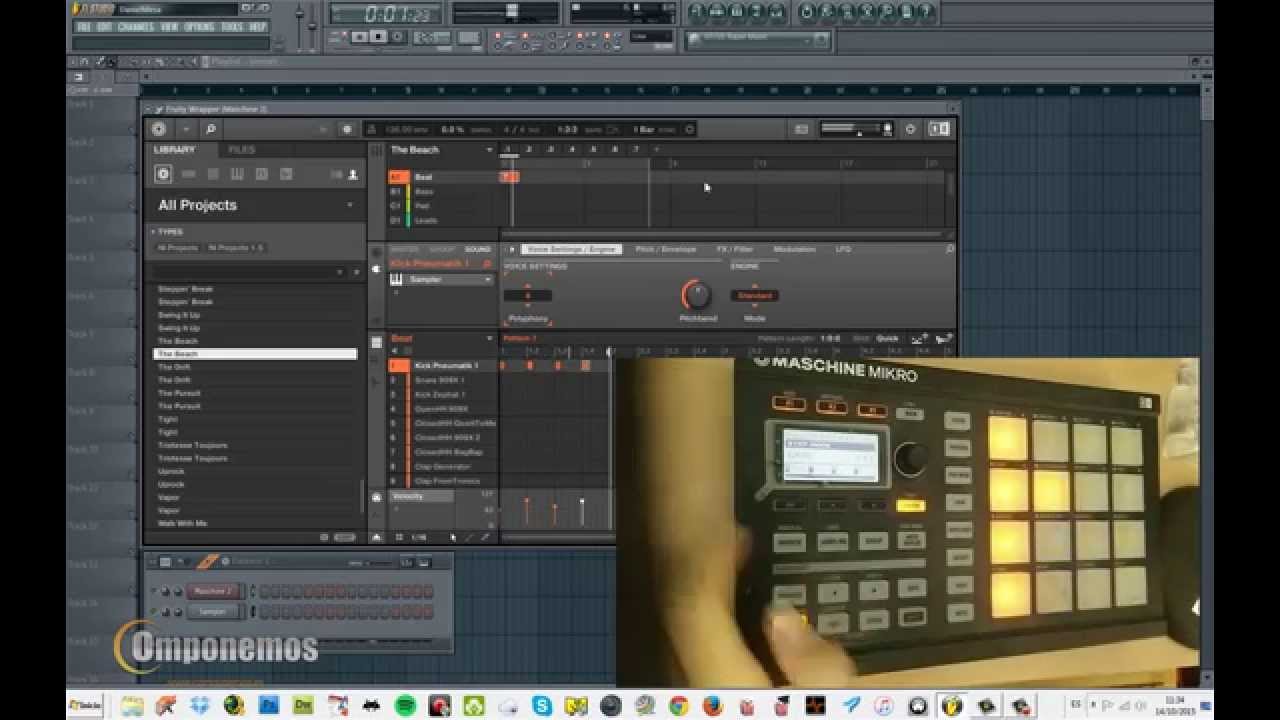Open Skype from the Windows taskbar
1280x720 pixels.
[542, 706]
